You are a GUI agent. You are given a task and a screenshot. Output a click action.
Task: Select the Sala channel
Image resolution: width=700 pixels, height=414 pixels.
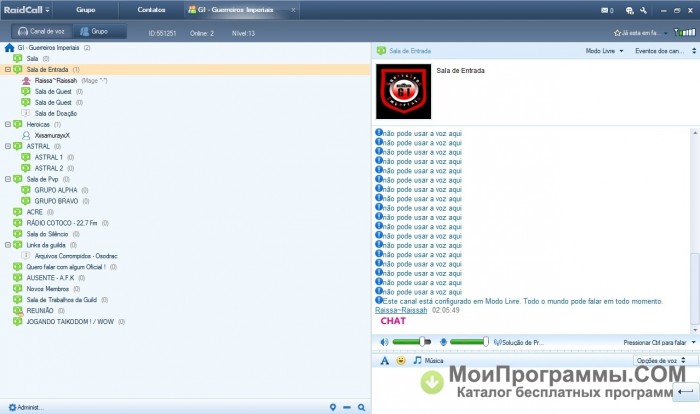coord(32,59)
